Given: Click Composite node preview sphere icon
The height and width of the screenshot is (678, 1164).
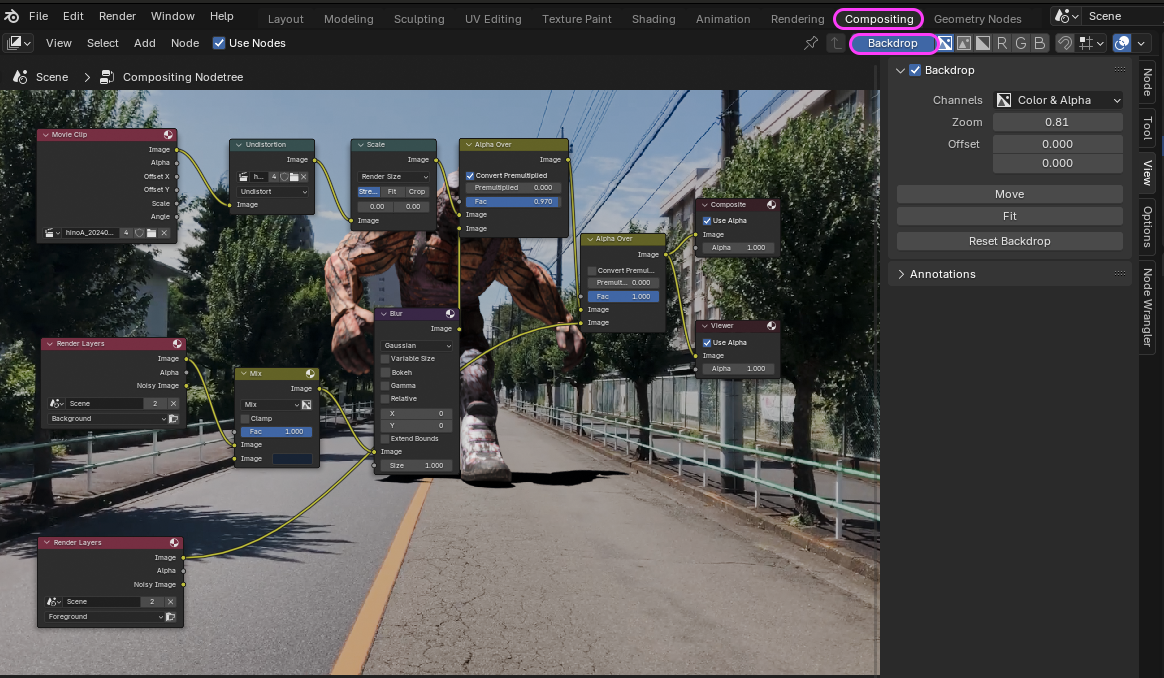Looking at the screenshot, I should pos(771,204).
